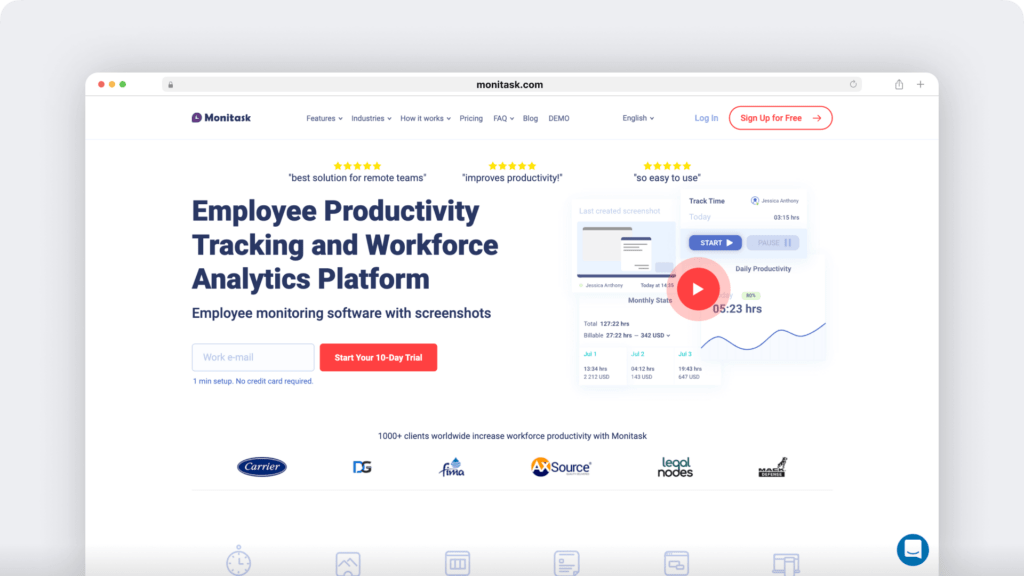The width and height of the screenshot is (1024, 576).
Task: Go to the Blog page
Action: tap(530, 118)
